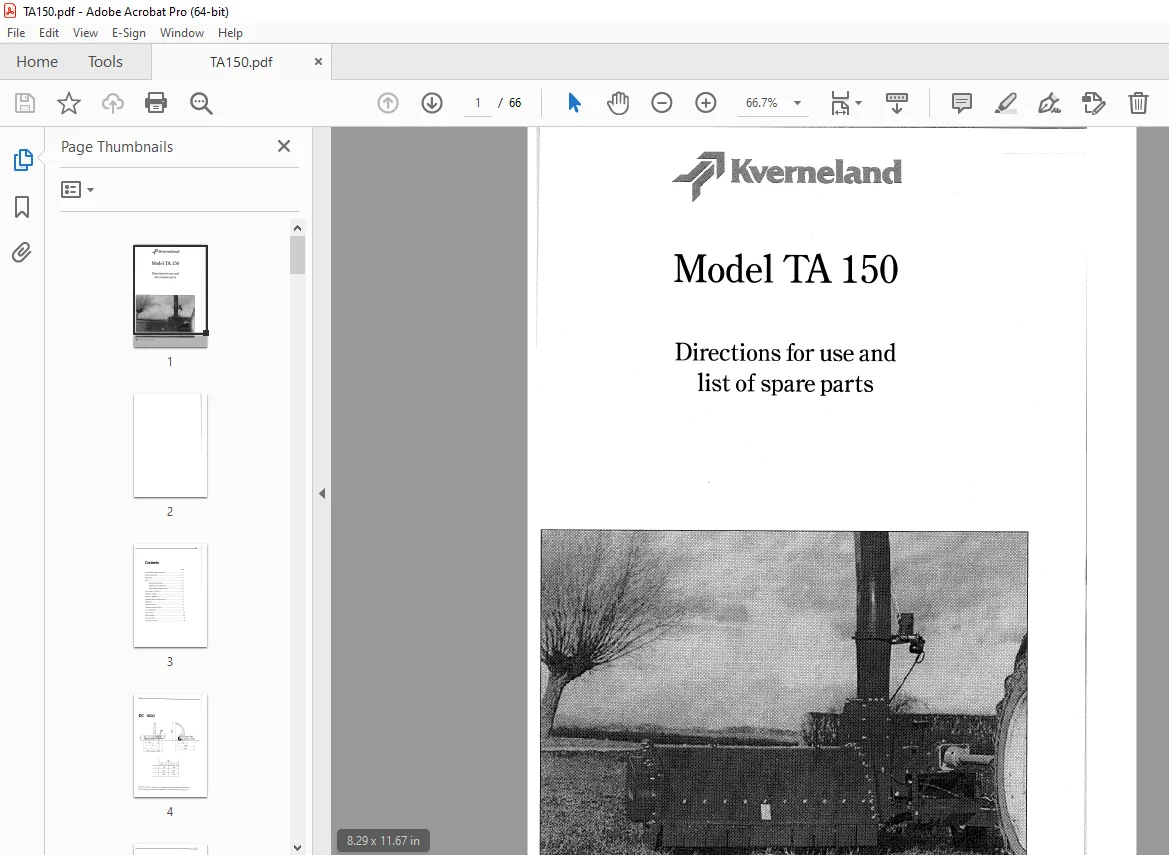This screenshot has width=1169, height=855.
Task: Zoom in with plus button
Action: (x=705, y=103)
